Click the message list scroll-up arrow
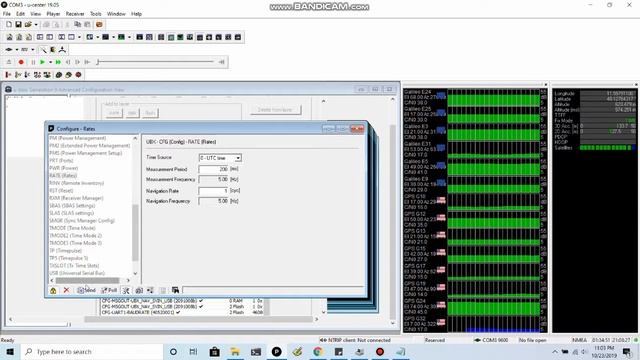 pos(135,138)
